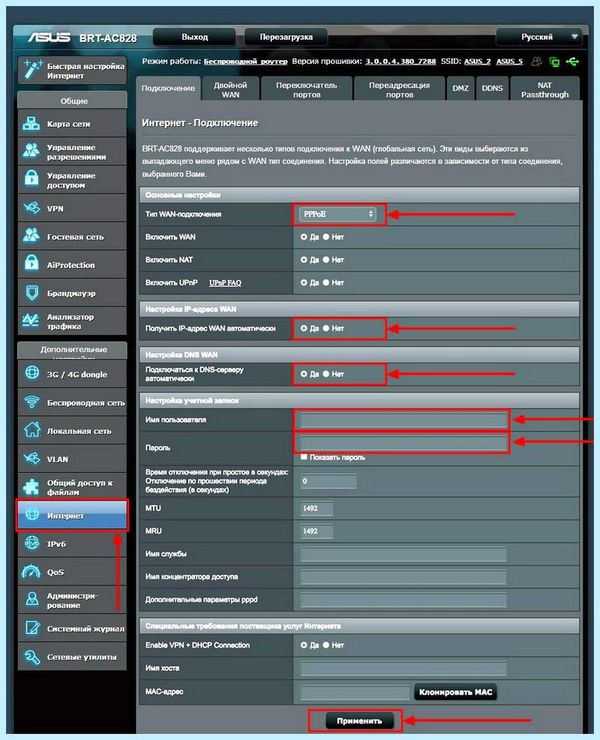Viewport: 600px width, 740px height.
Task: Click the client users status icon in the header
Action: click(536, 61)
